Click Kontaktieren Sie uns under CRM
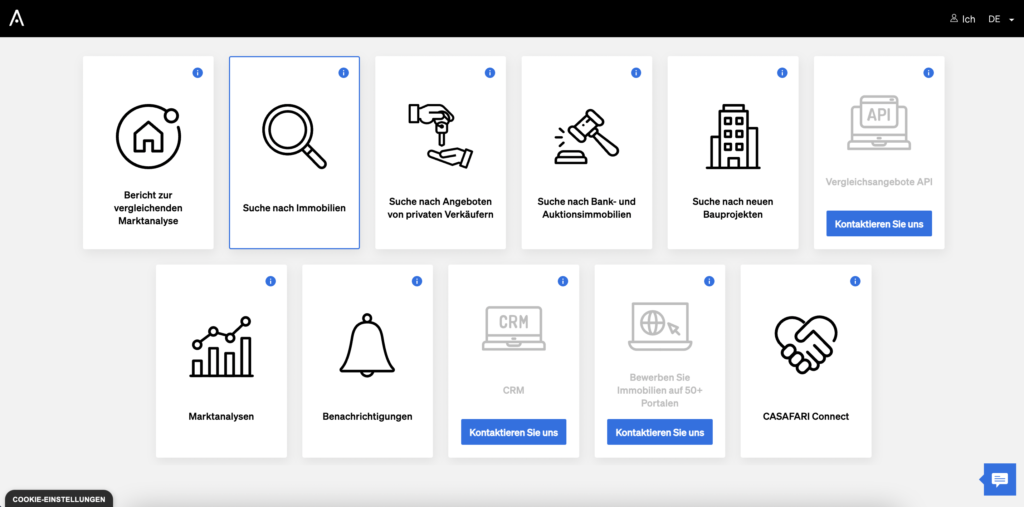Screen dimensions: 1024x507 click(514, 432)
